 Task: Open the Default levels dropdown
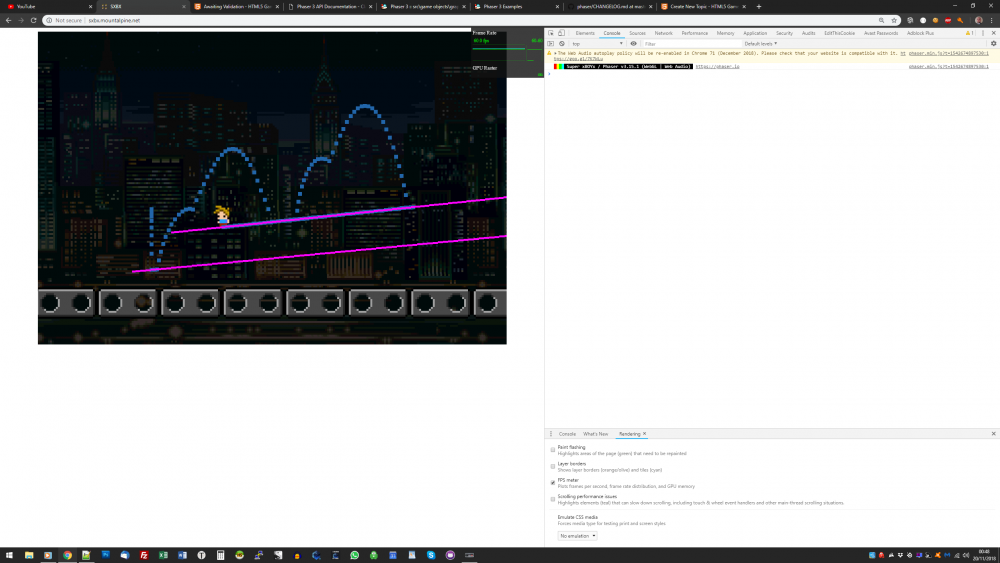pyautogui.click(x=761, y=44)
